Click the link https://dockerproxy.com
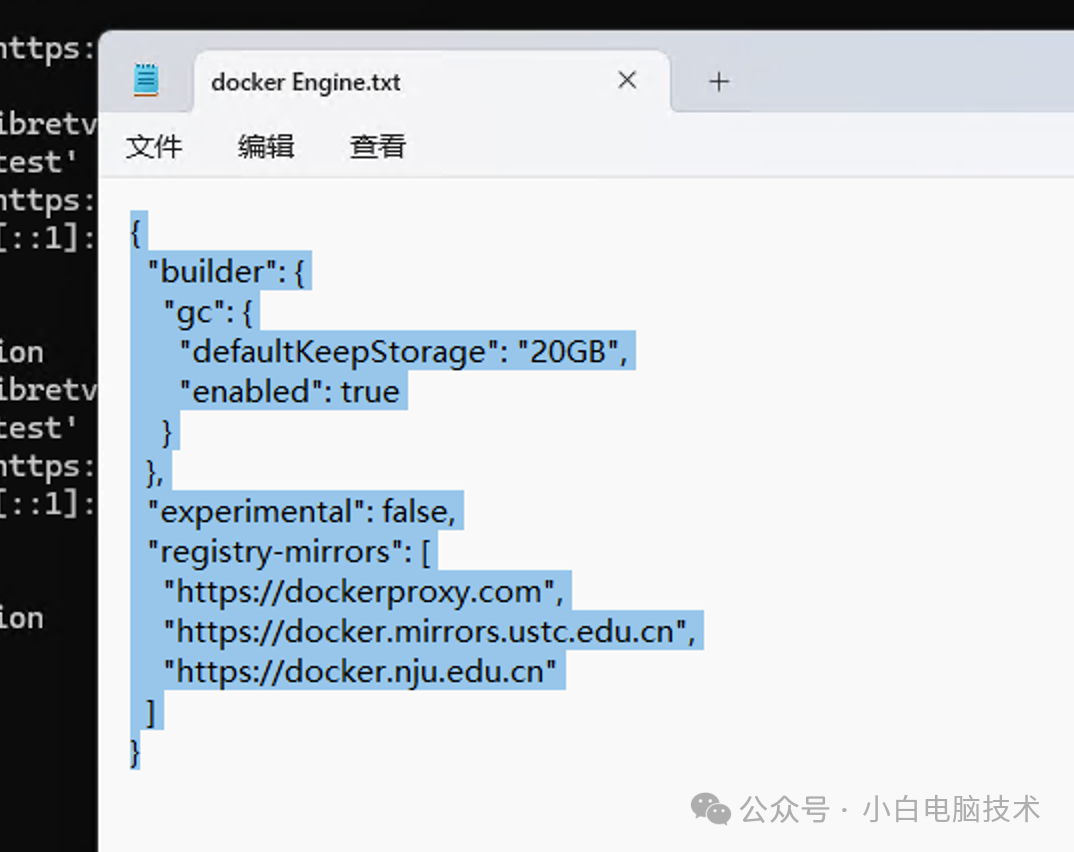 360,591
